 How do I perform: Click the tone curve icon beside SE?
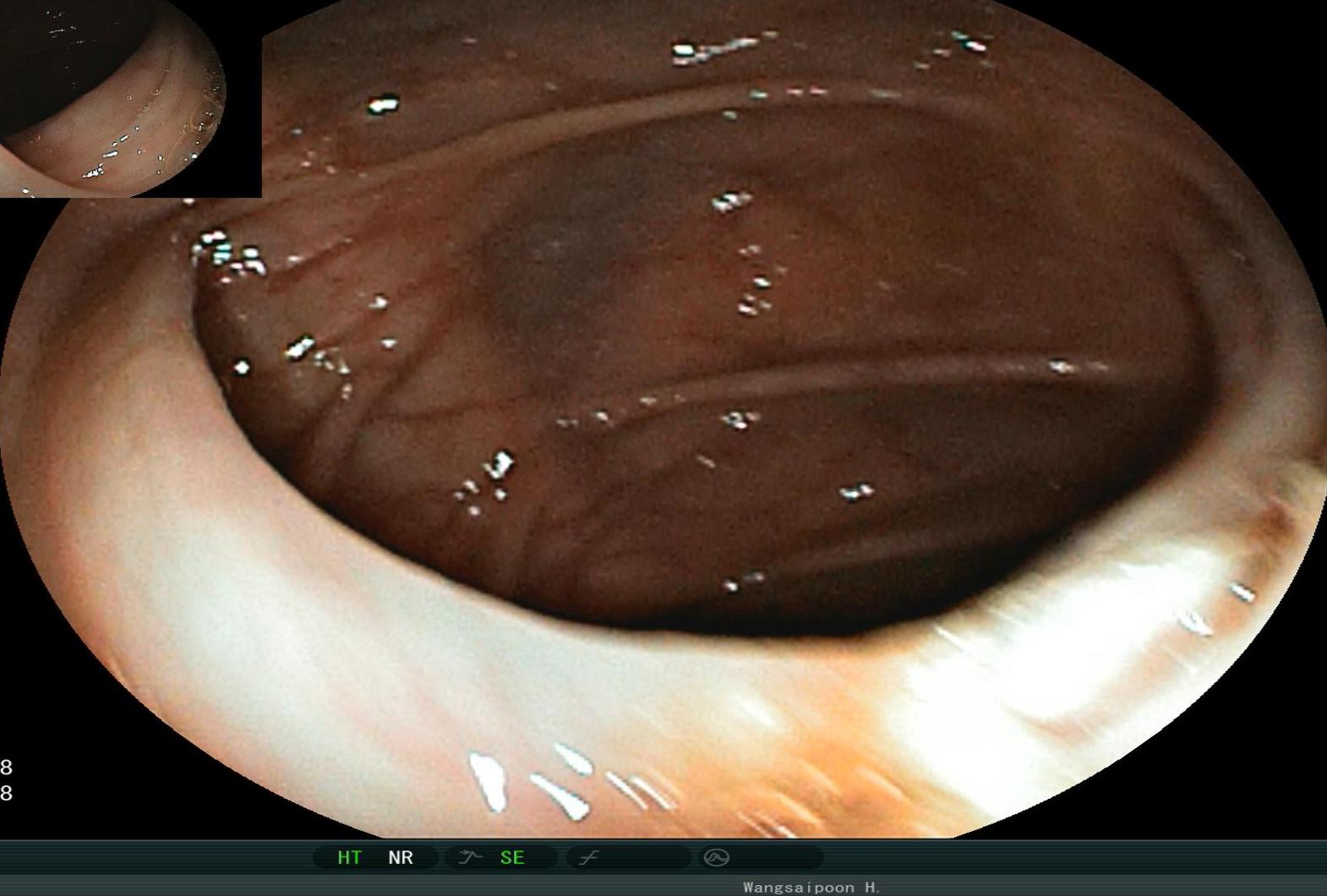click(470, 857)
